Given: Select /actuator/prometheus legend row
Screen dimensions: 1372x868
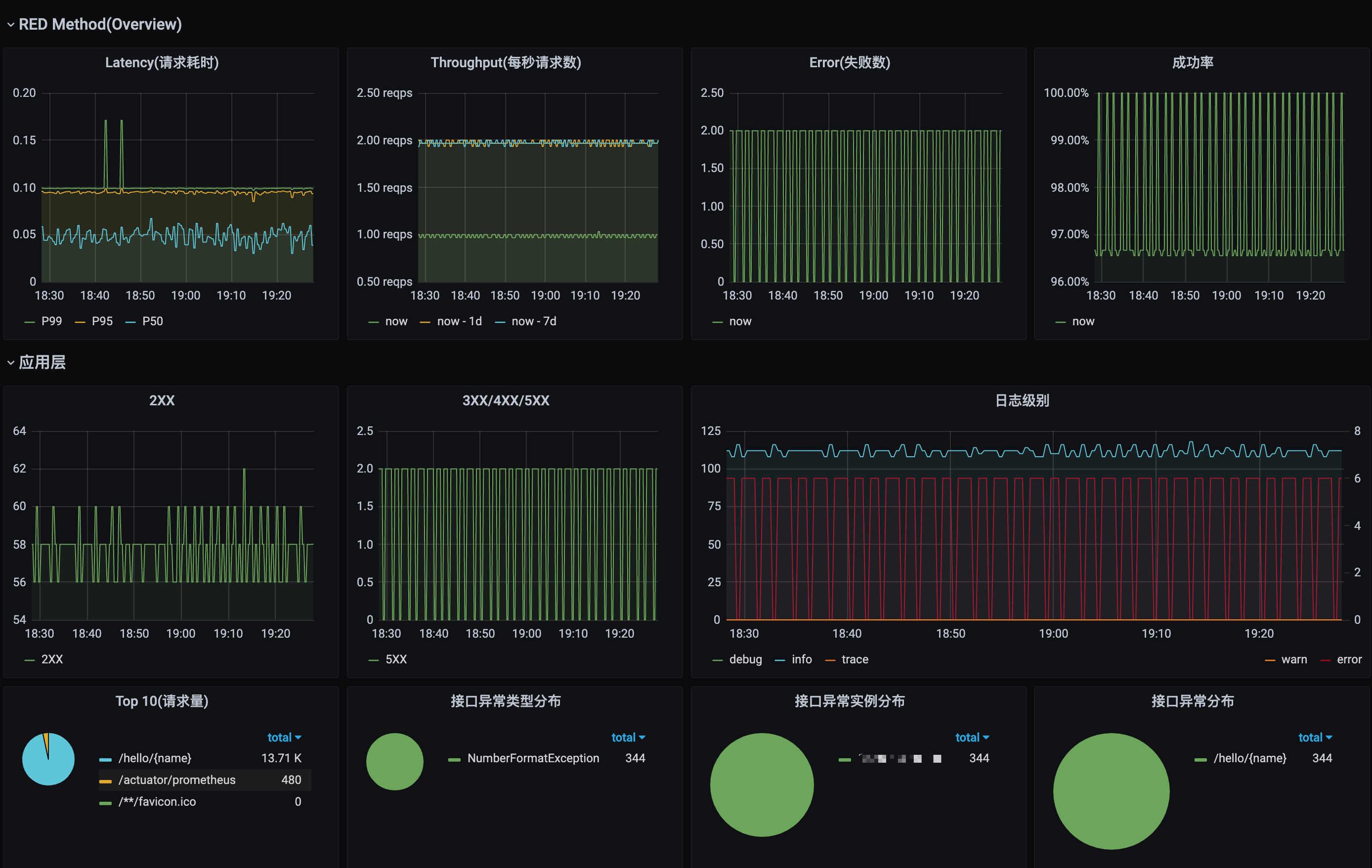Looking at the screenshot, I should coord(205,780).
